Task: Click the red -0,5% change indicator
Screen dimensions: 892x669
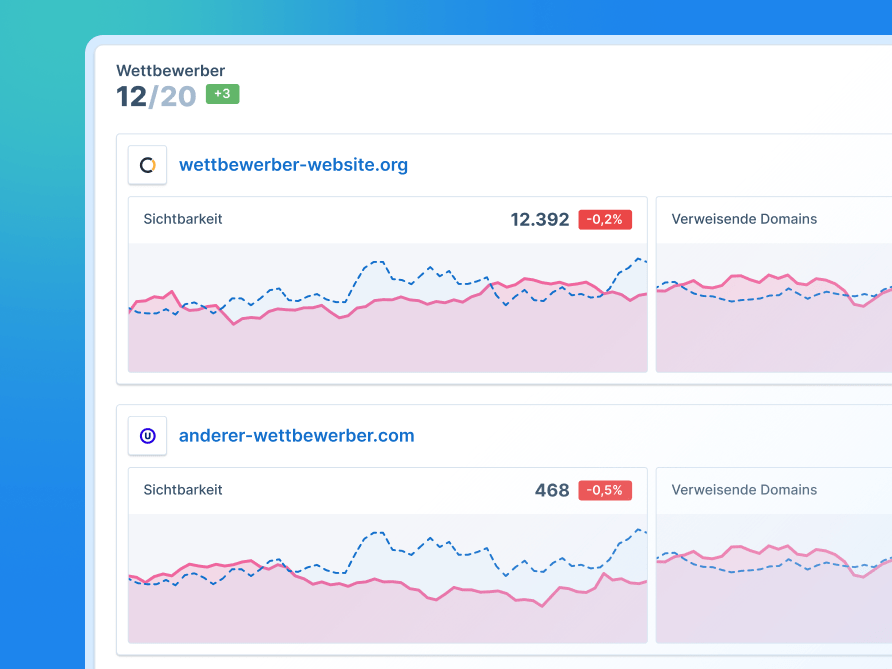Action: (x=605, y=490)
